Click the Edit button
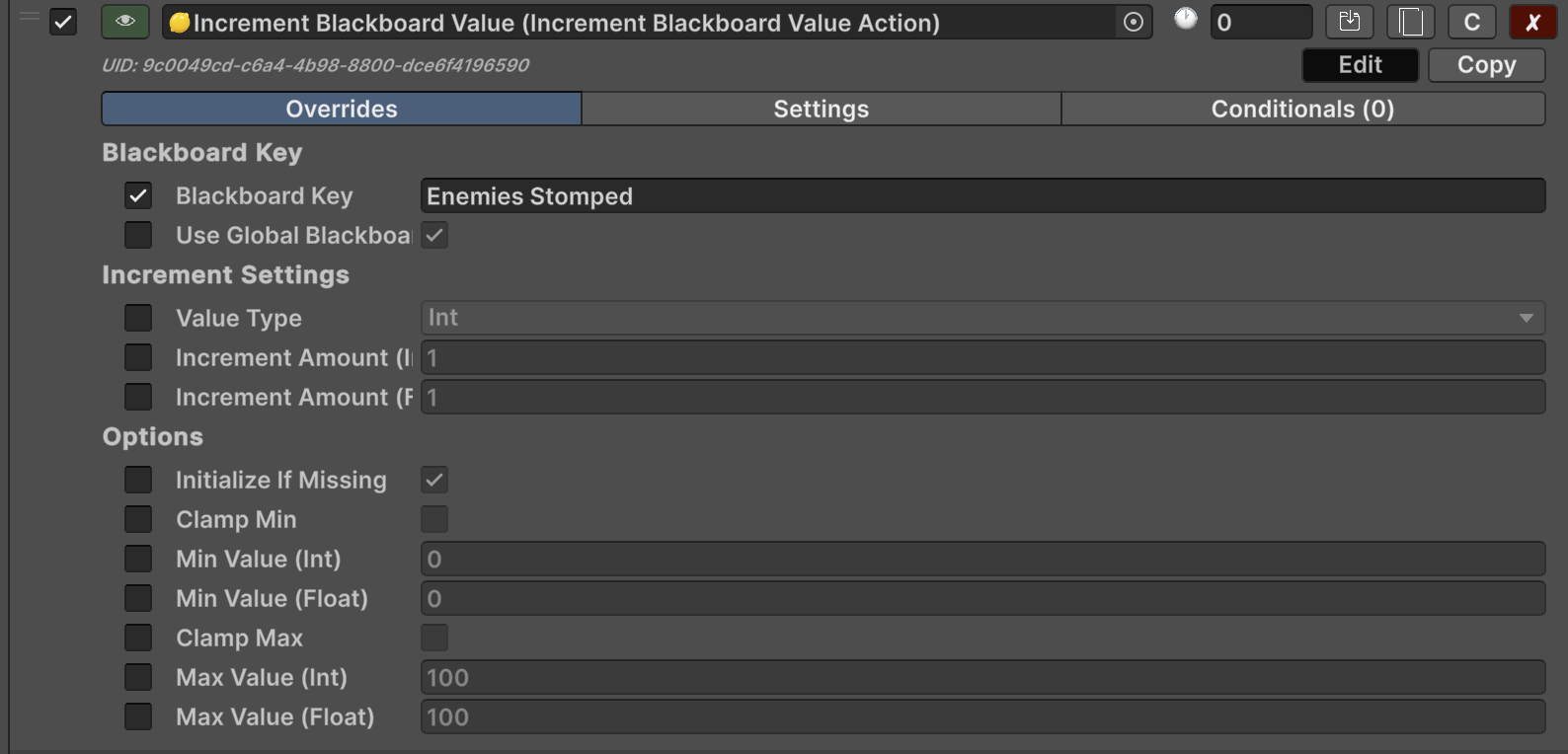The height and width of the screenshot is (754, 1568). 1360,65
